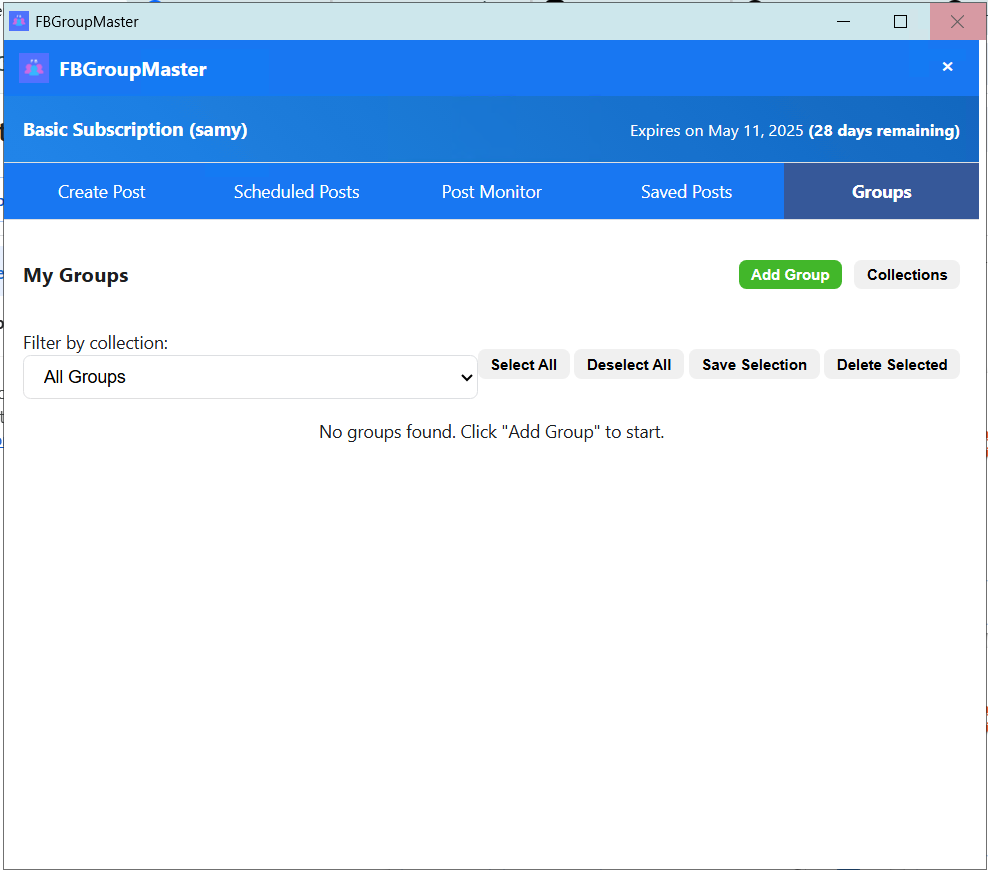Click the No groups found message

click(491, 431)
